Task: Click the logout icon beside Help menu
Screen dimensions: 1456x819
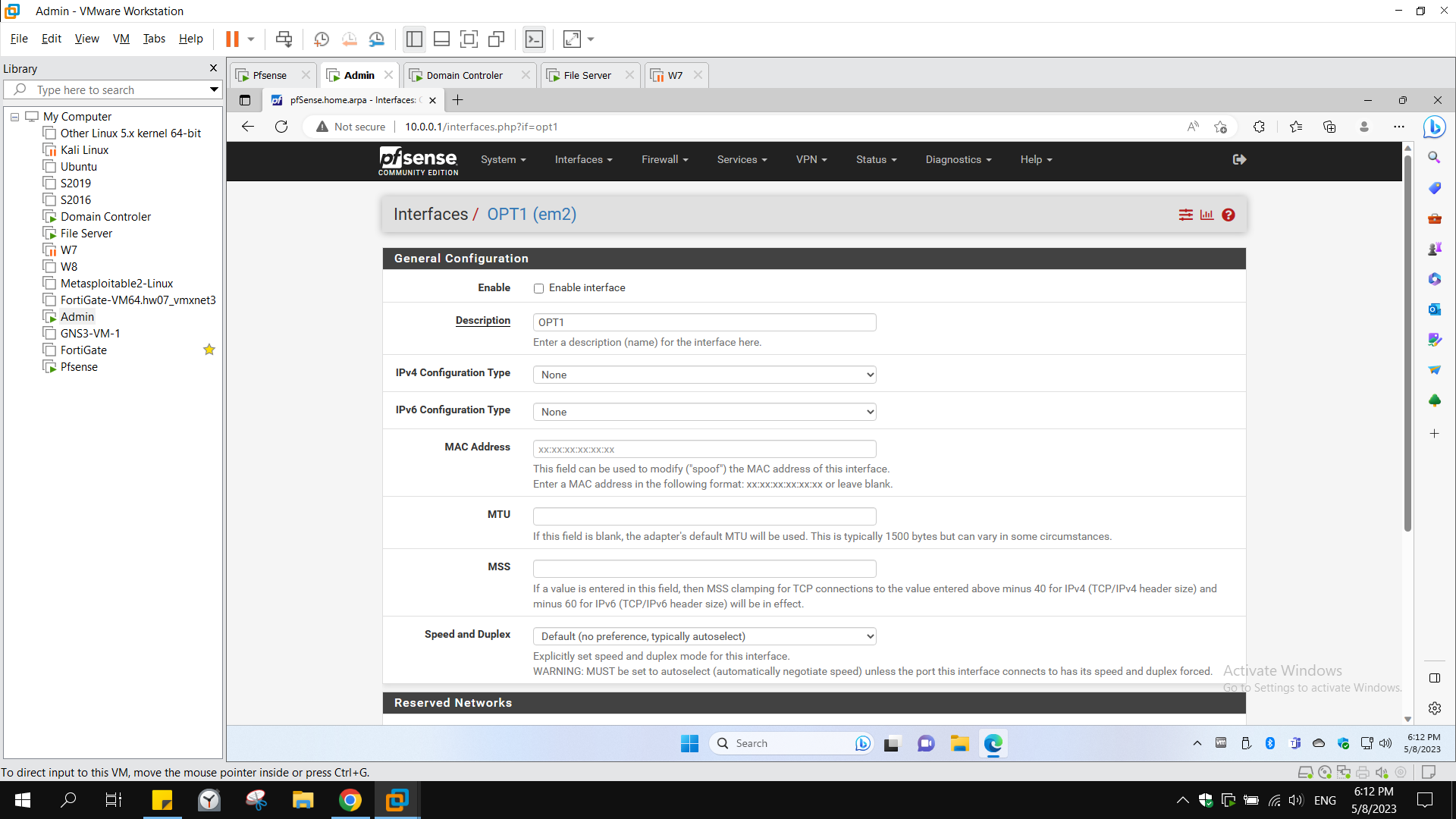Action: [x=1239, y=159]
